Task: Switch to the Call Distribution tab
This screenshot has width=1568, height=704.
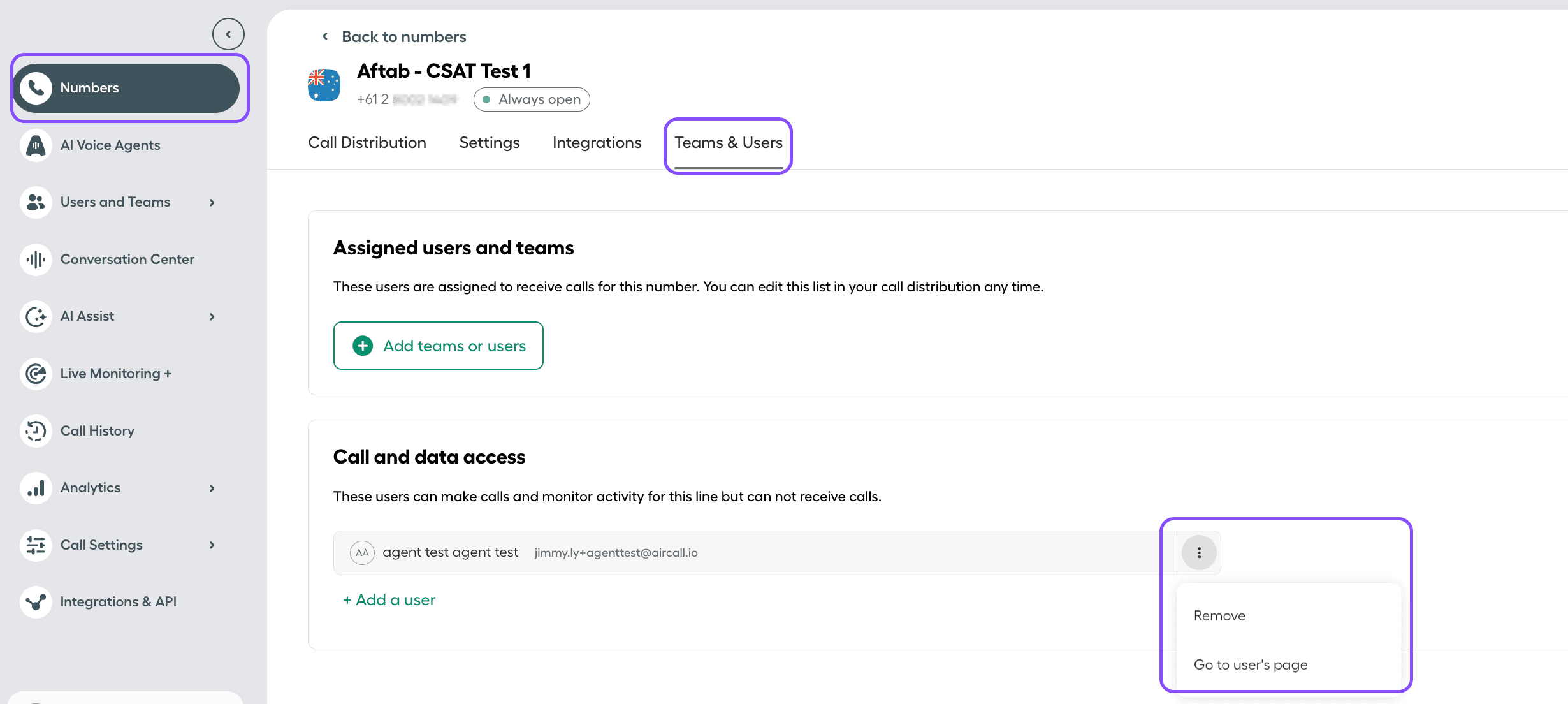Action: tap(367, 143)
